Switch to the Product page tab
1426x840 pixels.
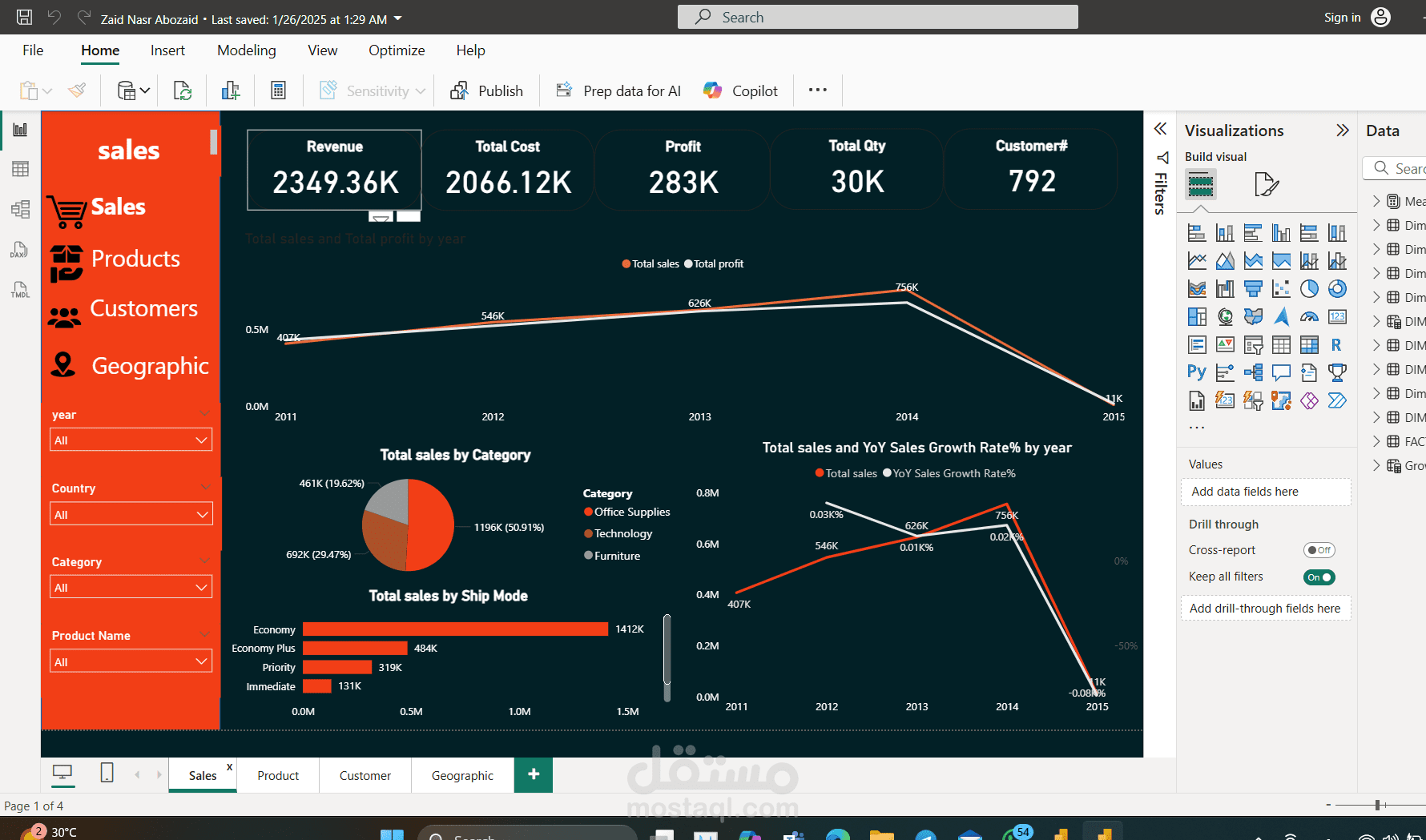[278, 775]
